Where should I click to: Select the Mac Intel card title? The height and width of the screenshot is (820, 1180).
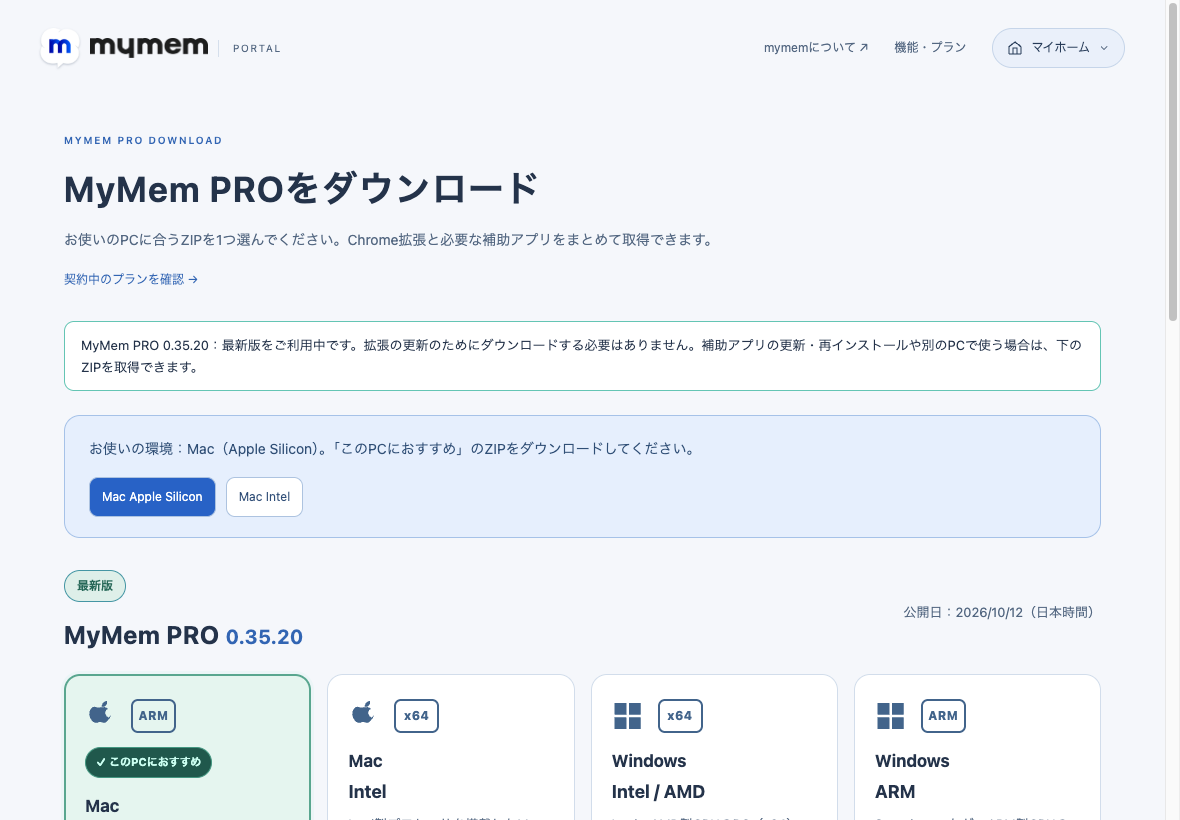coord(367,776)
